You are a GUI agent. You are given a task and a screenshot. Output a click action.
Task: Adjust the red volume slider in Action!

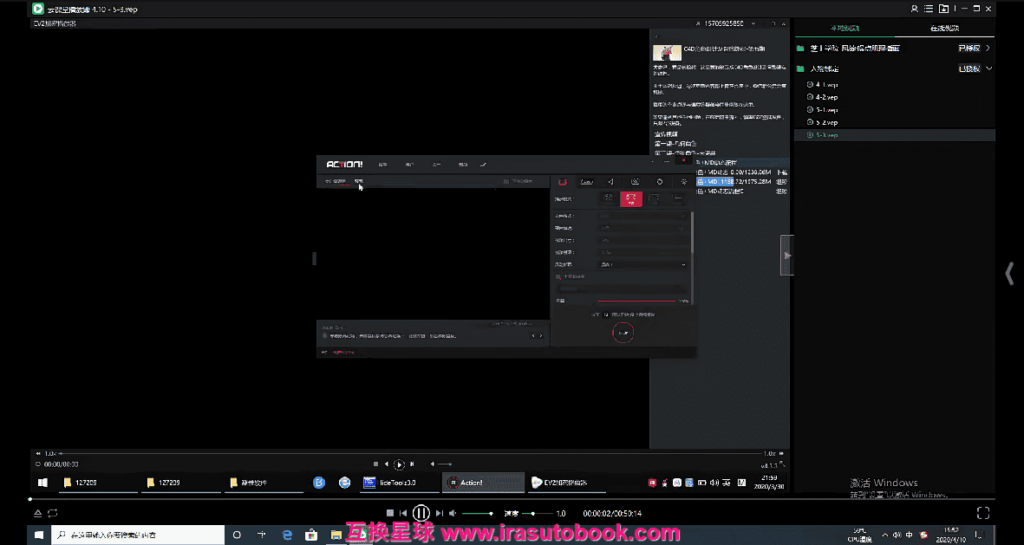click(637, 301)
